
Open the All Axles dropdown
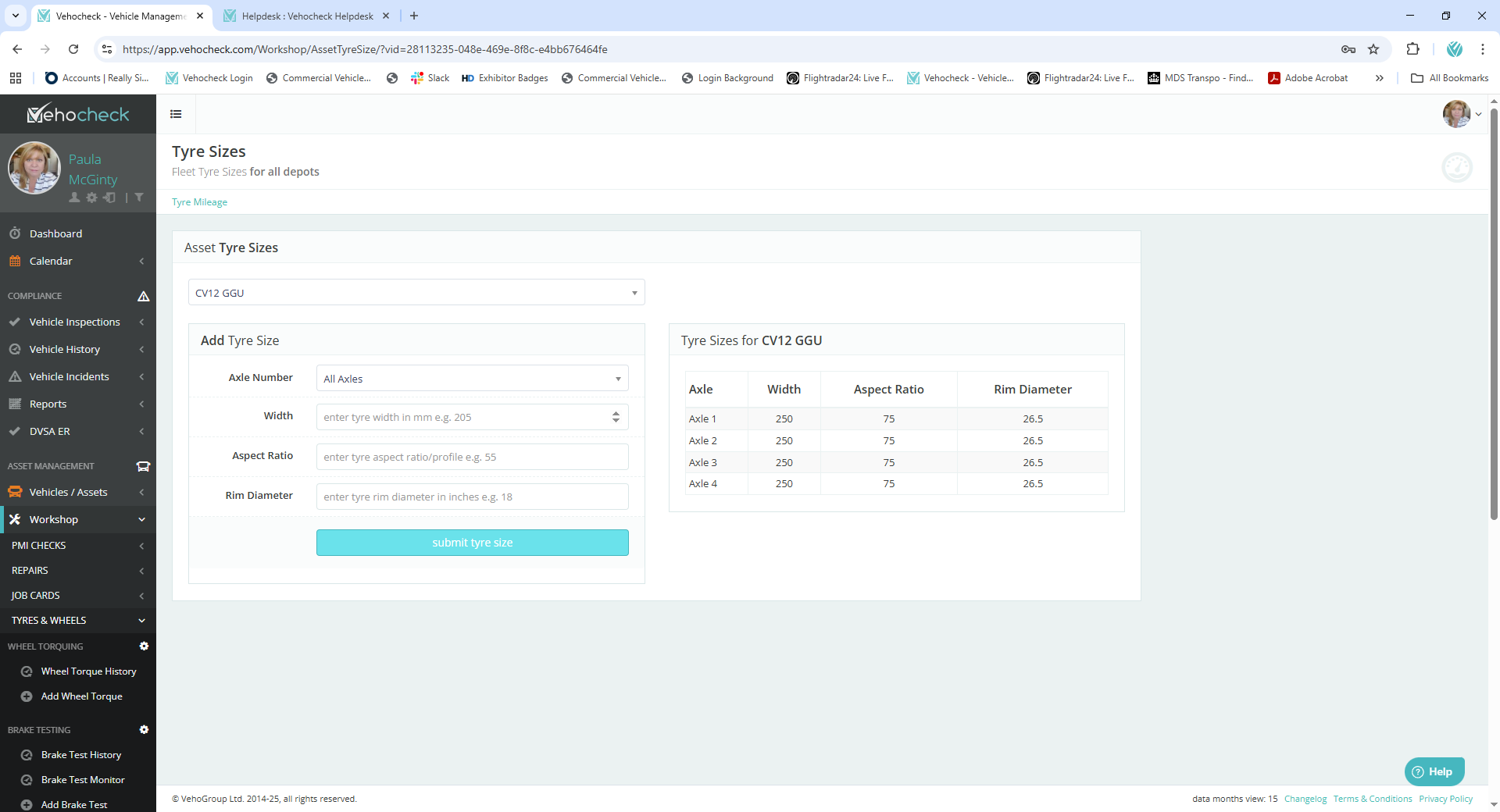coord(472,379)
